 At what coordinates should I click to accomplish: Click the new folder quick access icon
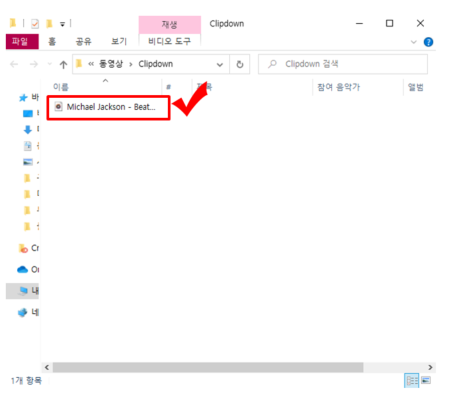point(49,23)
